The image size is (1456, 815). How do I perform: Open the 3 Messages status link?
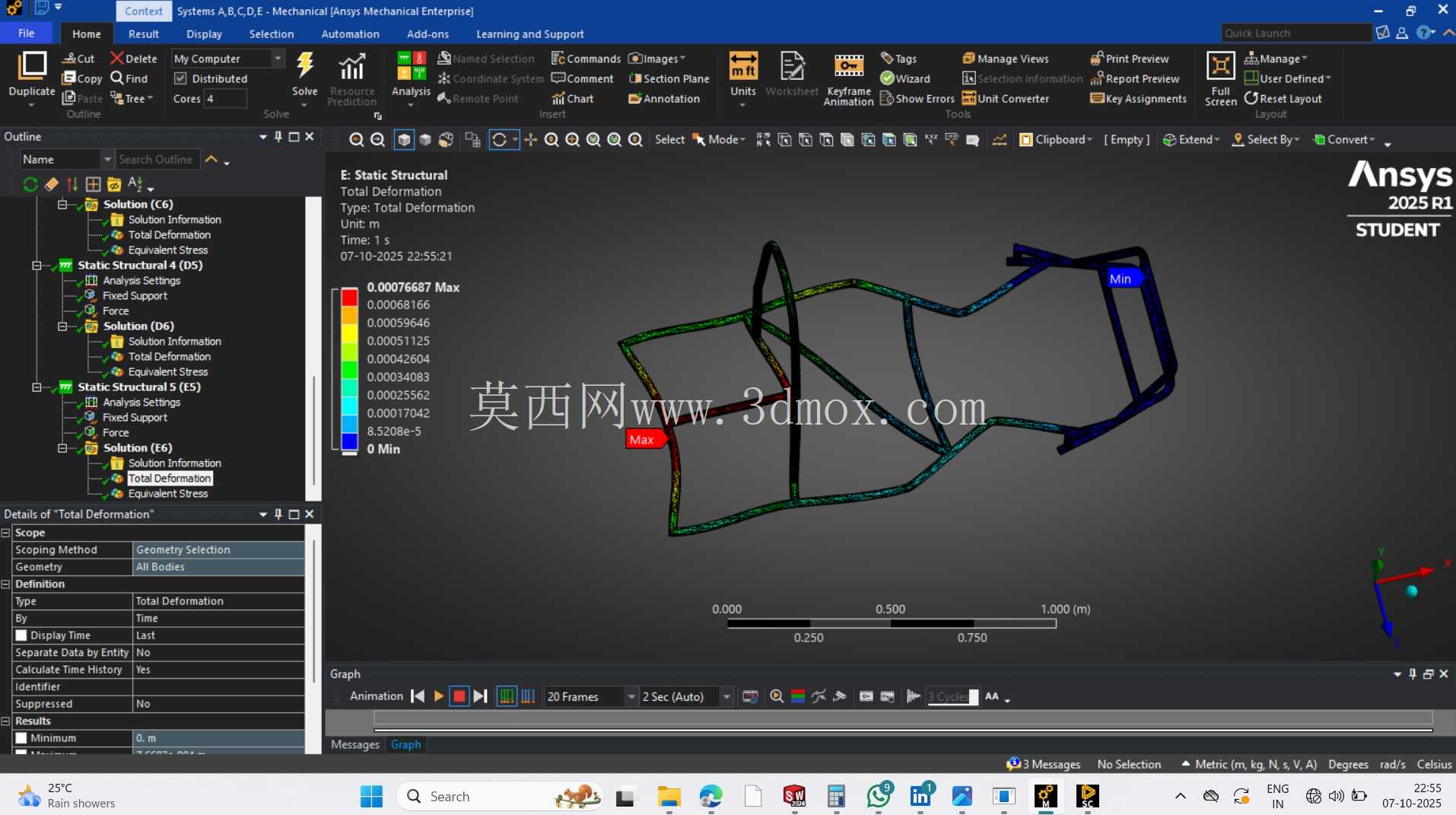click(x=1044, y=764)
